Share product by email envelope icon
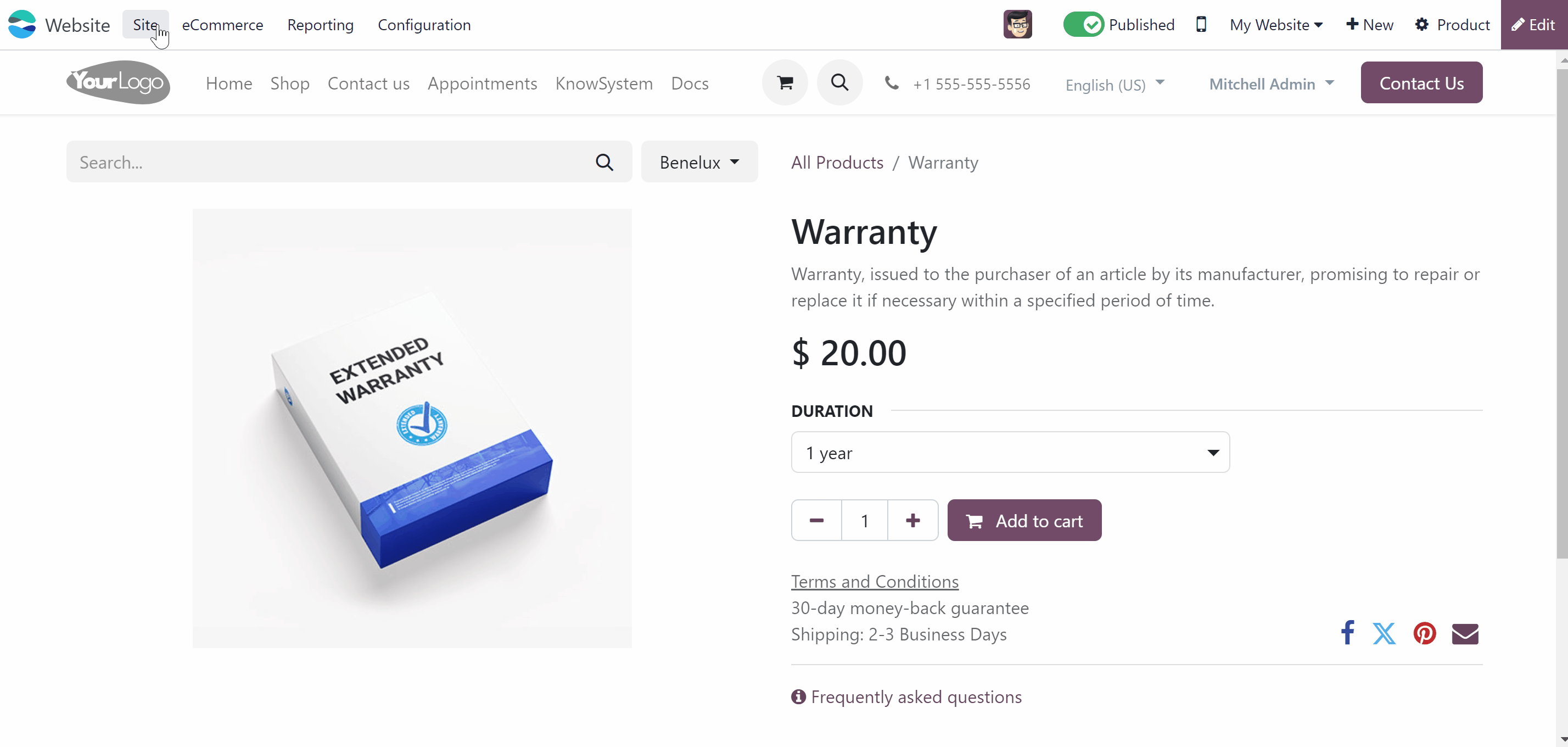Screen dimensions: 1568x747 click(1465, 633)
